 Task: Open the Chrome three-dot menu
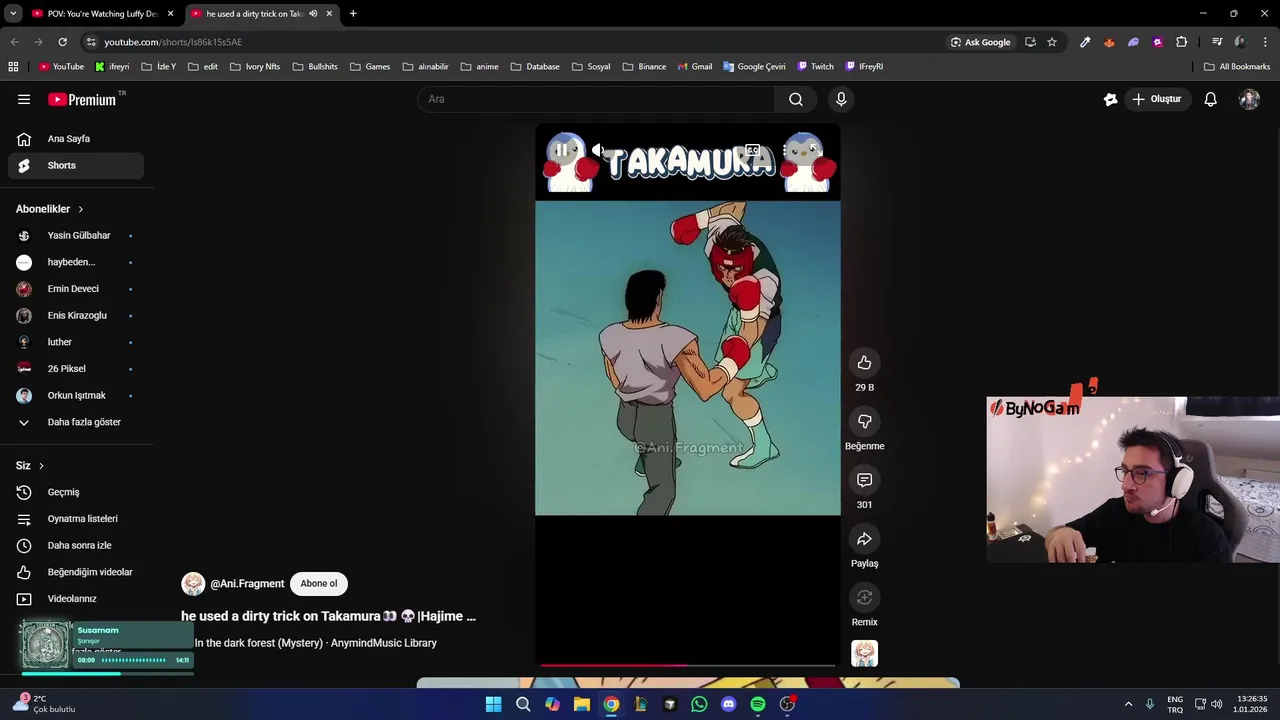1266,42
